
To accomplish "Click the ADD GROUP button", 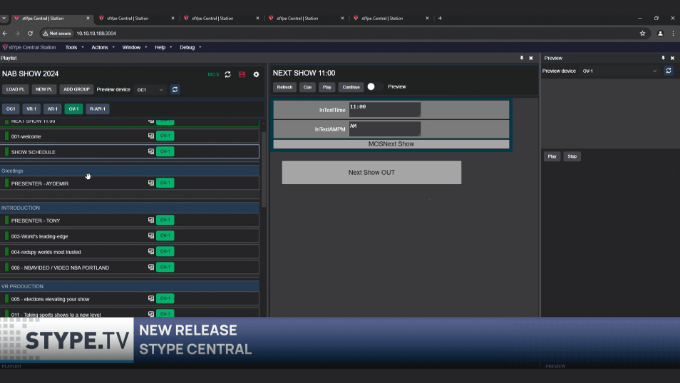I will (76, 89).
